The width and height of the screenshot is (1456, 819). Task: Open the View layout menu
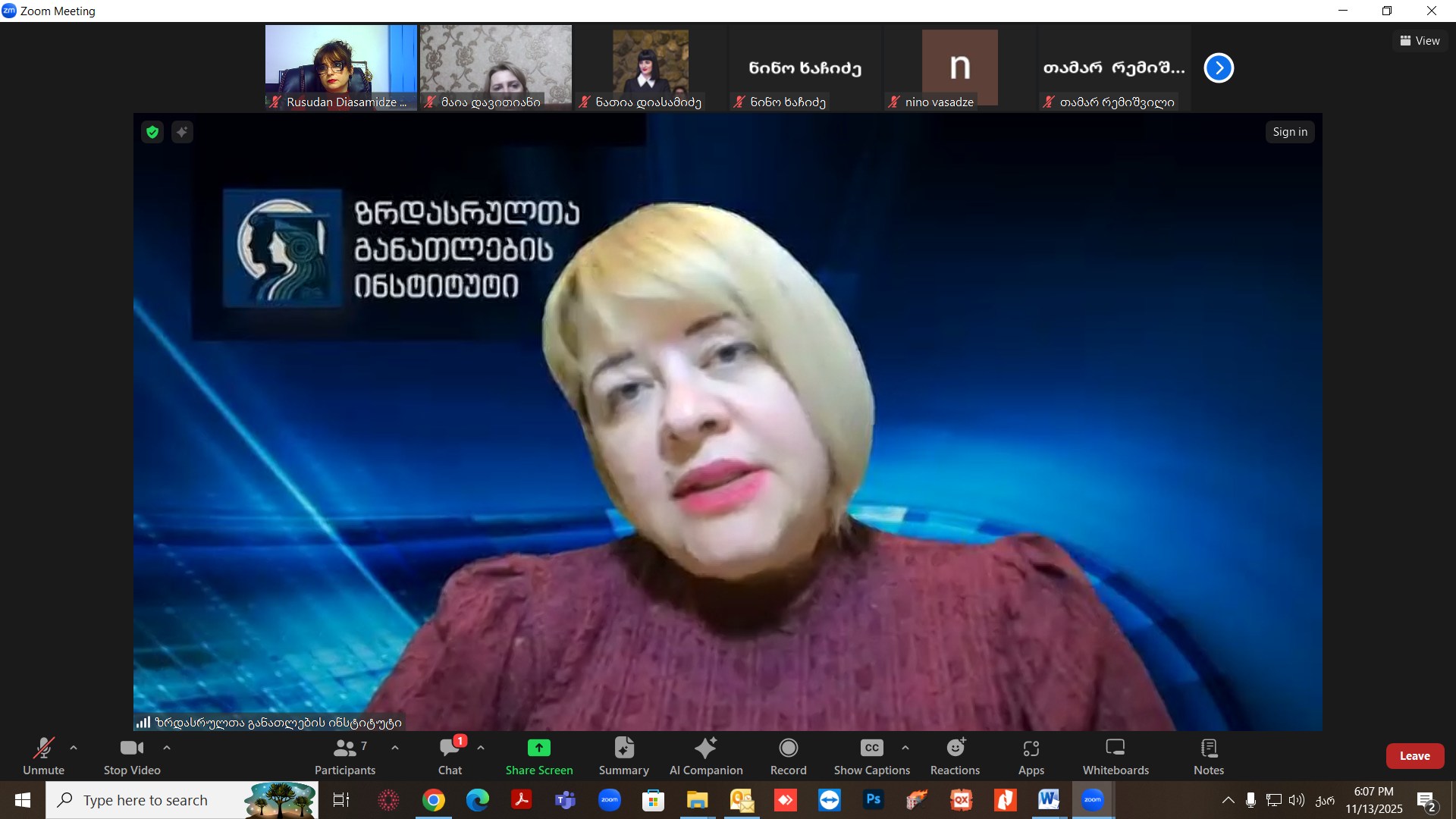(1420, 41)
